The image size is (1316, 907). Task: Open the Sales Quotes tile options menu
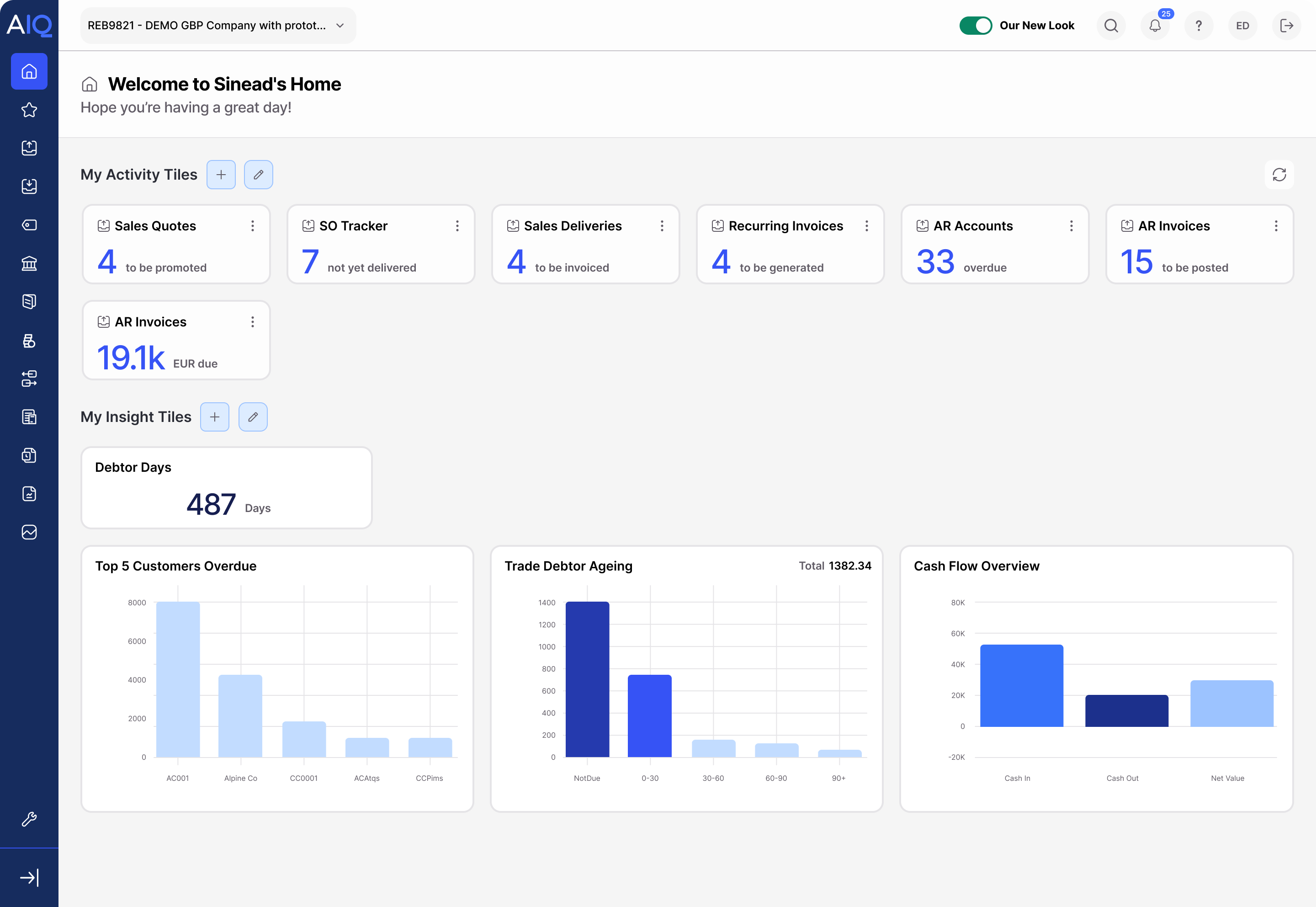coord(253,226)
